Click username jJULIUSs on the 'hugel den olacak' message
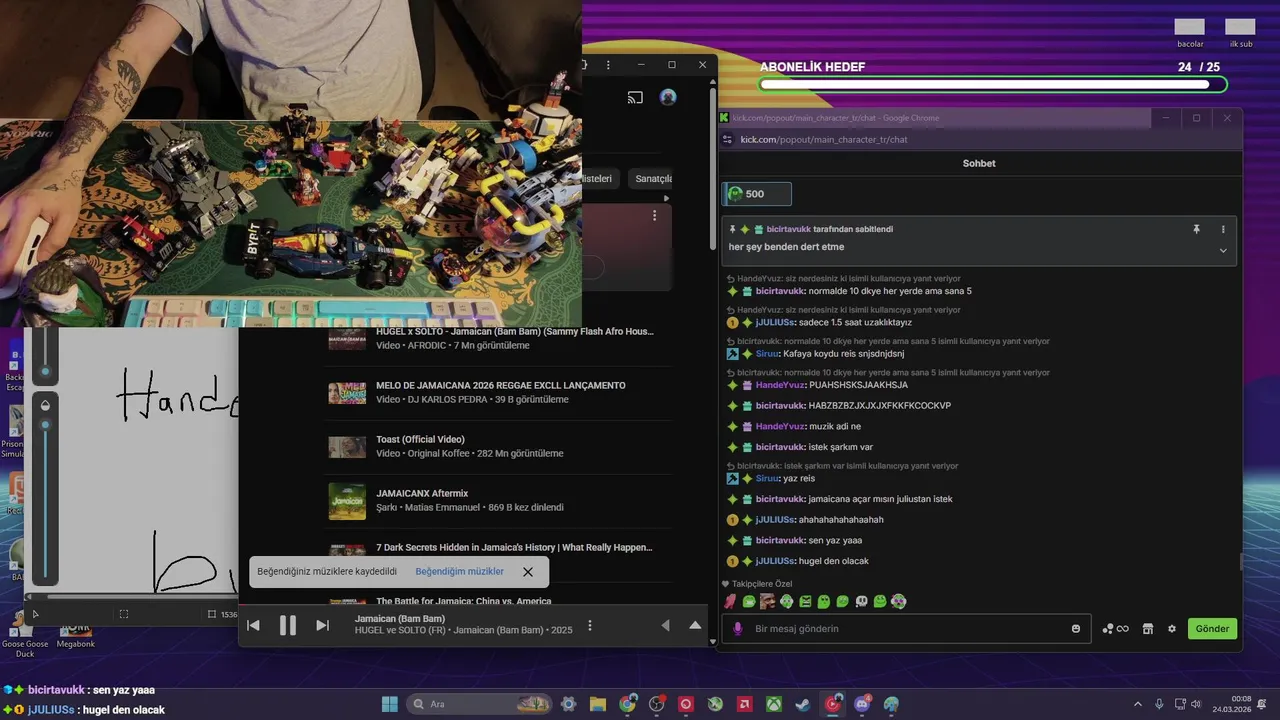Screen dimensions: 1280x720 (x=775, y=561)
